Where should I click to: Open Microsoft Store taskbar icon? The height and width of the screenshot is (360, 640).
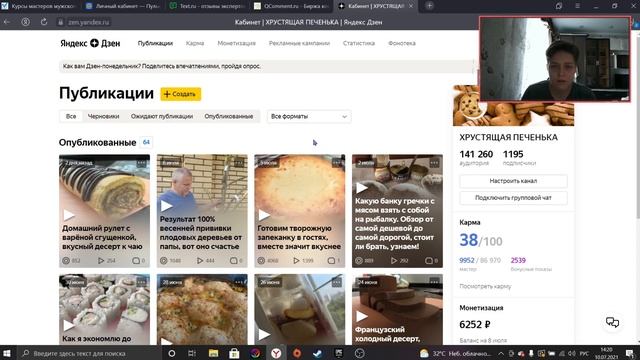click(234, 353)
